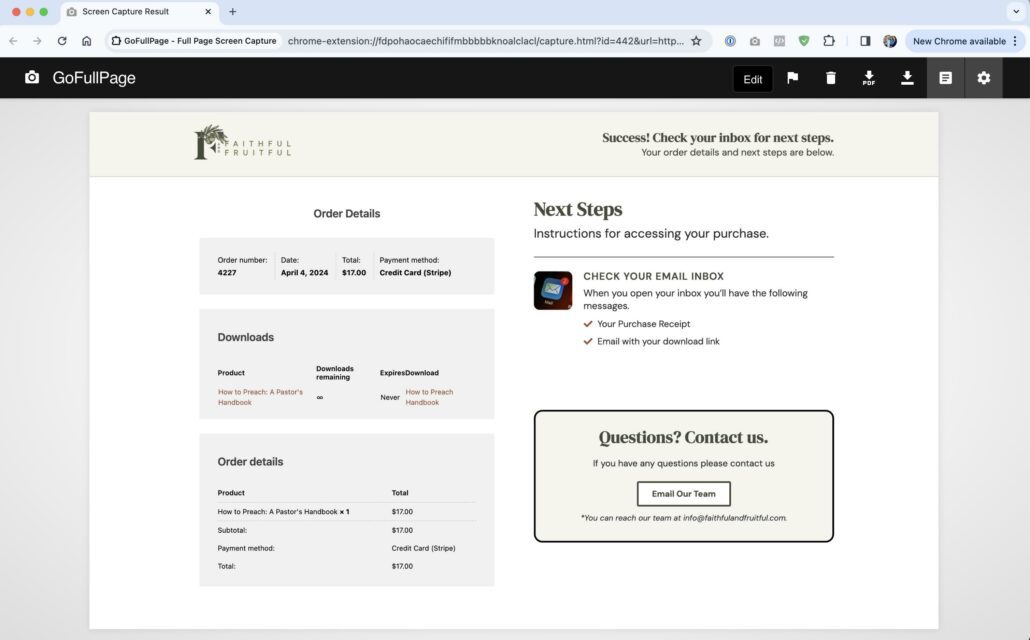
Task: Click the Email Our Team button
Action: pos(683,494)
